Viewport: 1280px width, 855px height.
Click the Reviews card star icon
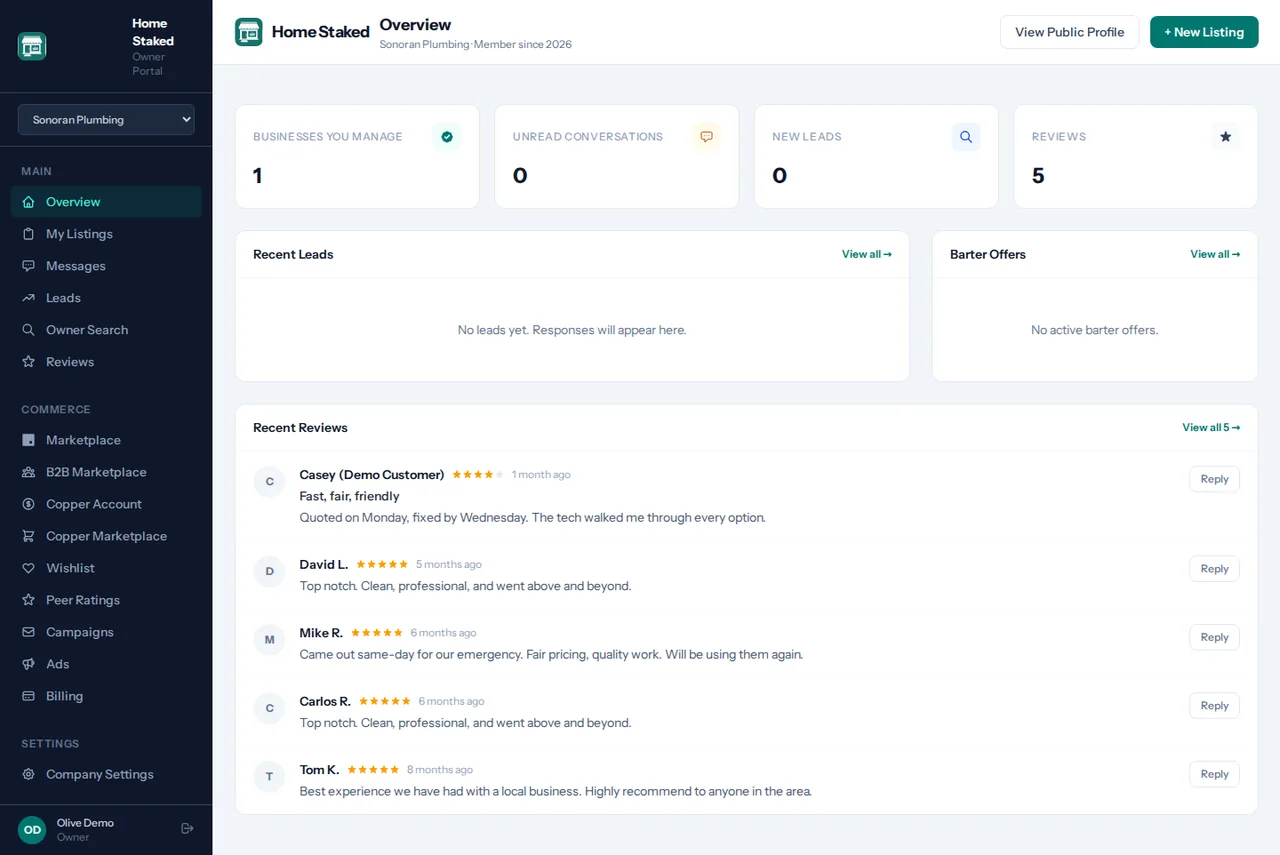tap(1226, 137)
